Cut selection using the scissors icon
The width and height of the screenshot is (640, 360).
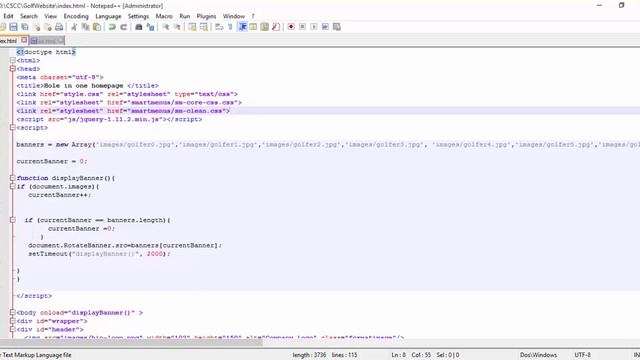[74, 27]
